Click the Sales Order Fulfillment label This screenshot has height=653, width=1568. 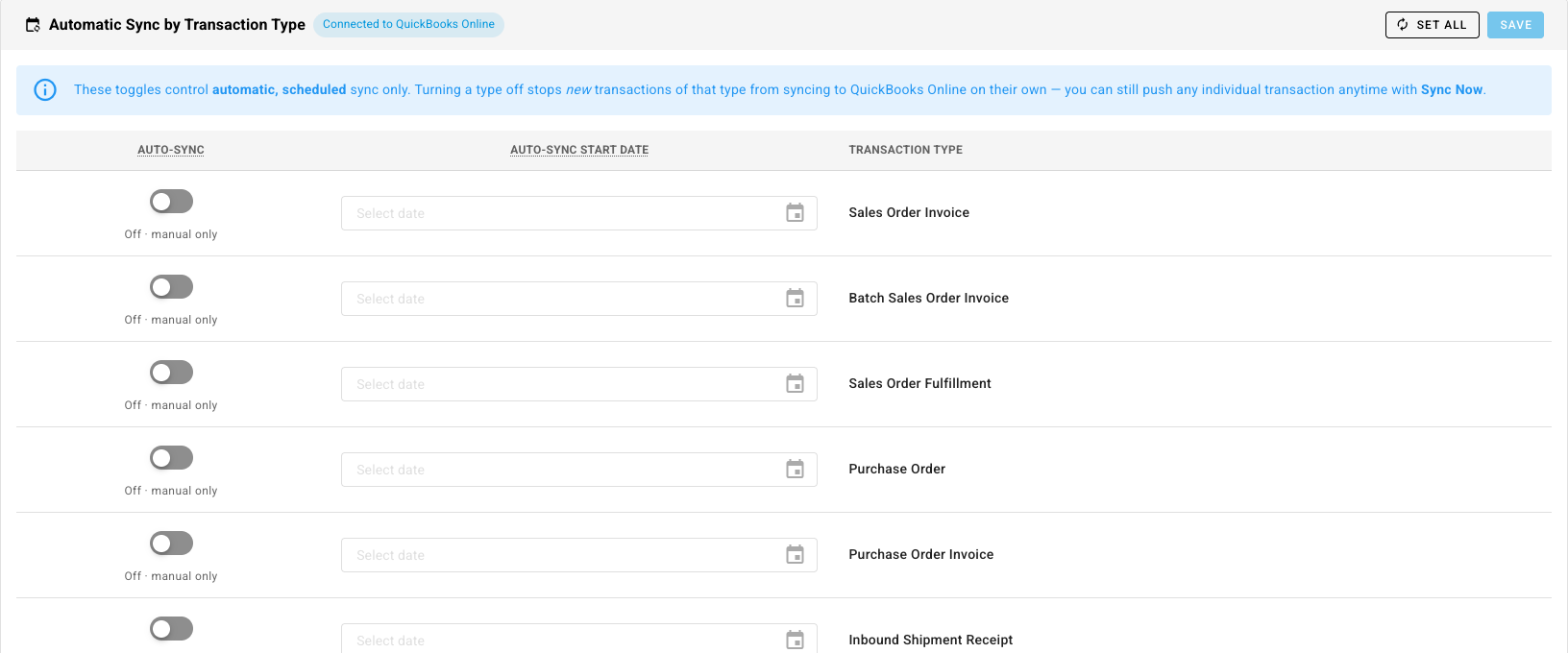tap(919, 384)
